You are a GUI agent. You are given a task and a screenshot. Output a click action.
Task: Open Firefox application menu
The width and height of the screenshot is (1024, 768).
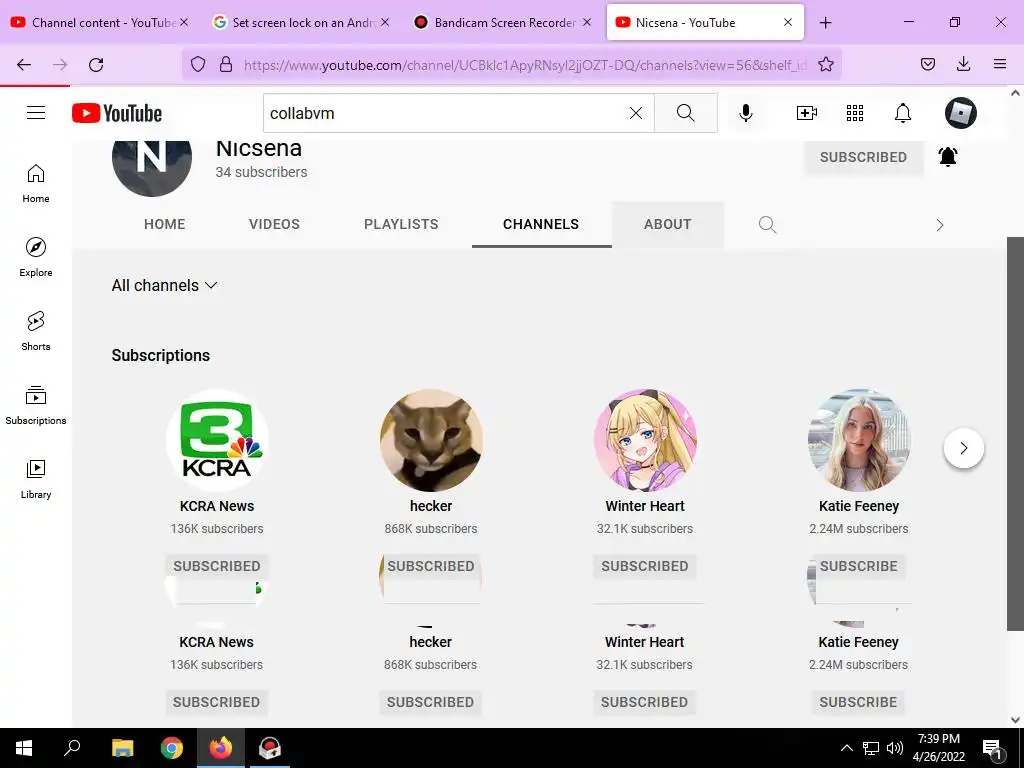(999, 64)
